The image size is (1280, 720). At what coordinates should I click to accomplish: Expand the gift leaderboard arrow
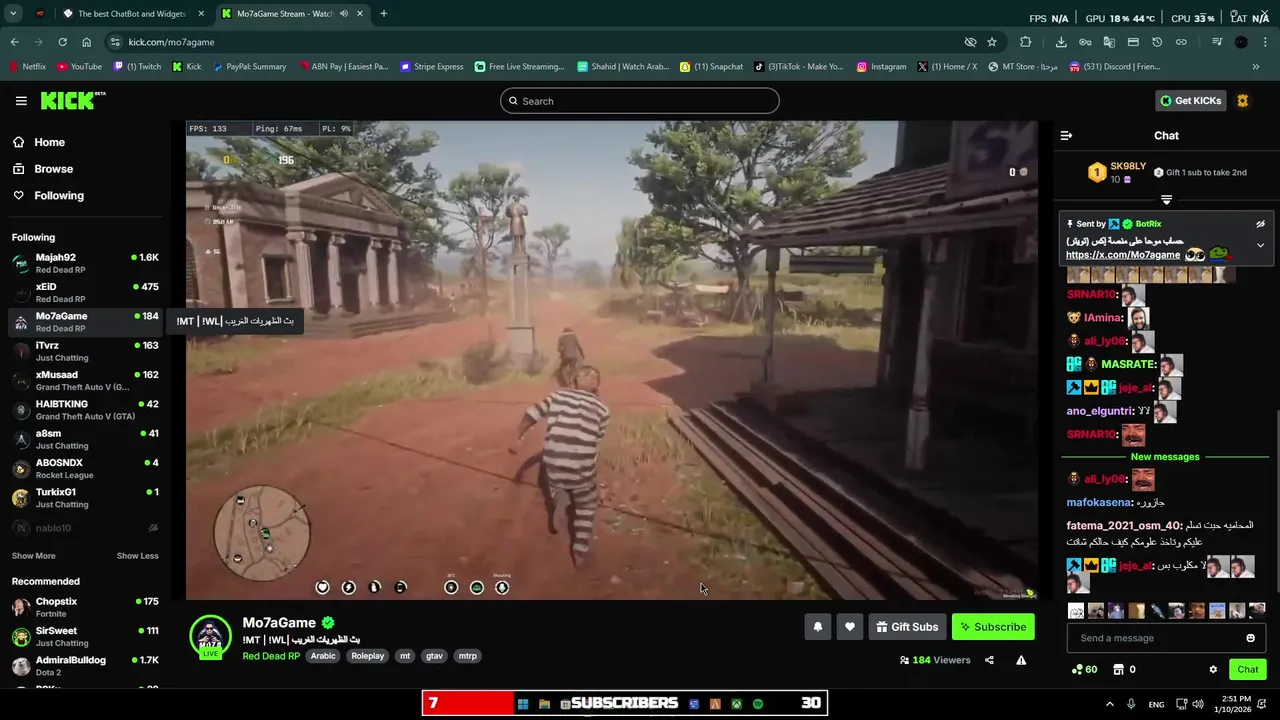coord(1166,200)
